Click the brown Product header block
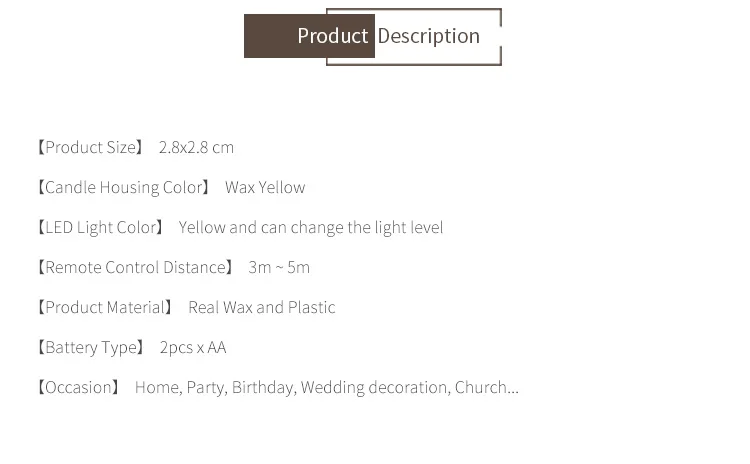Viewport: 750px width, 464px height. (300, 36)
